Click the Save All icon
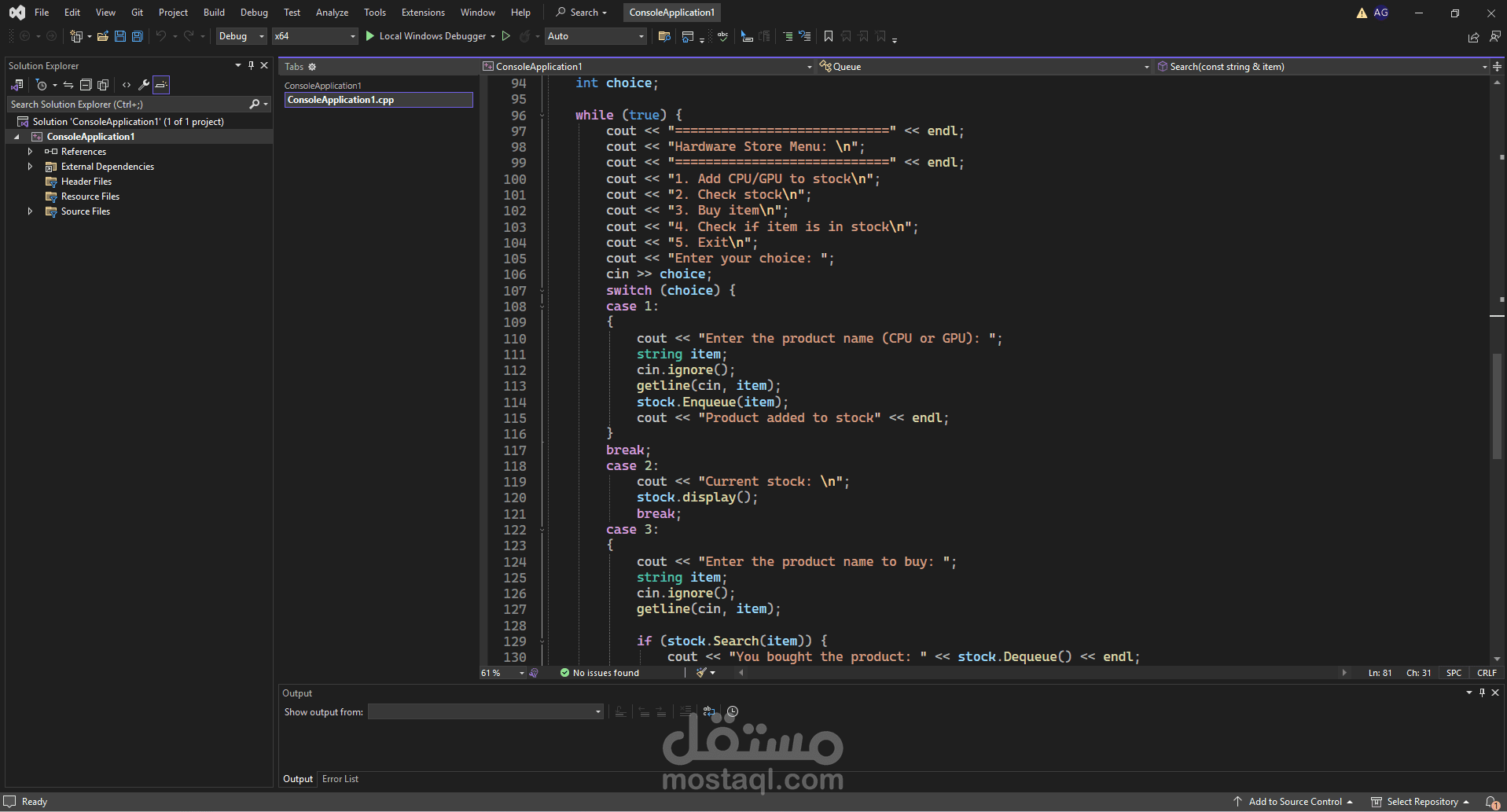1507x812 pixels. (138, 36)
